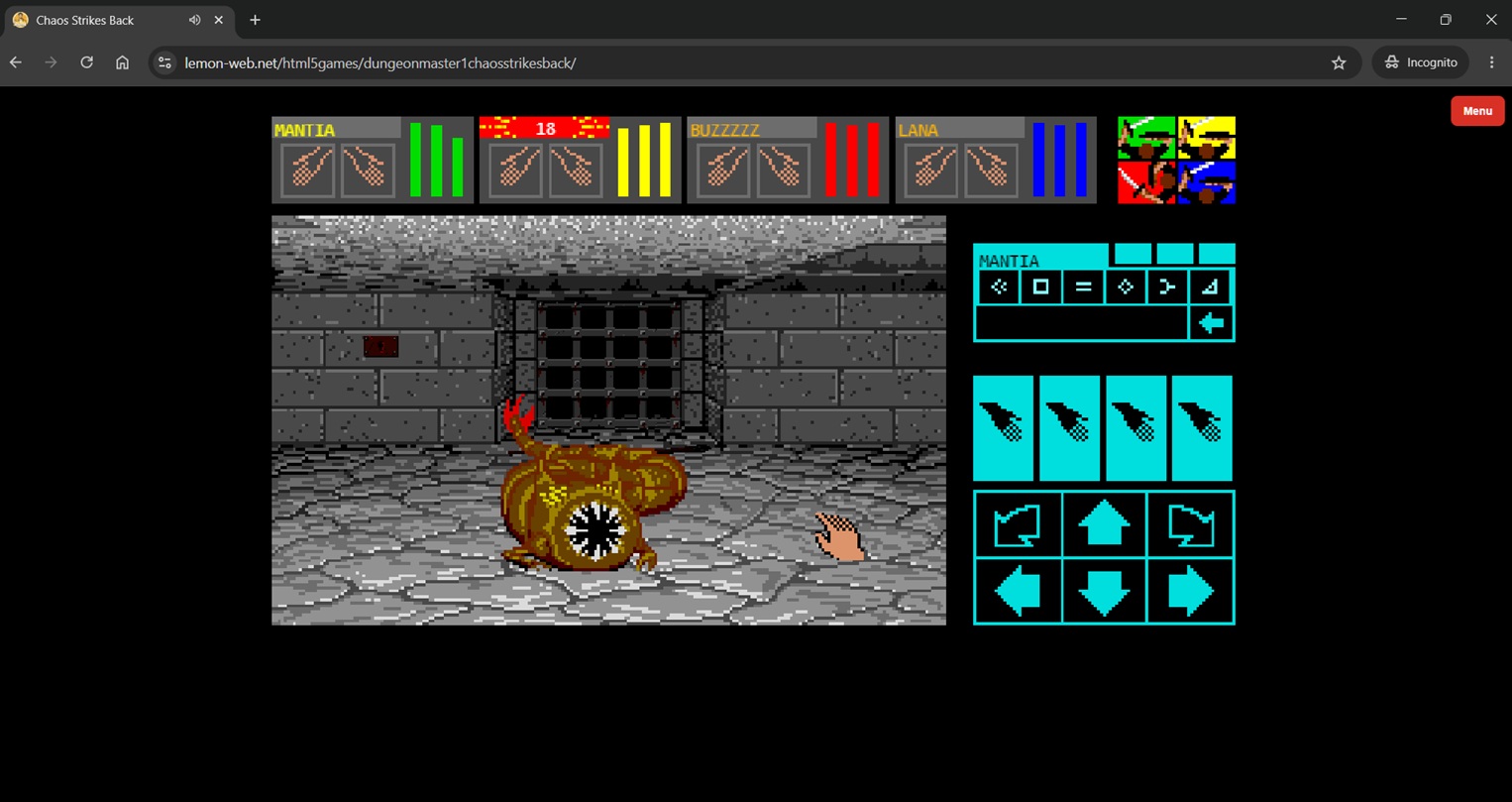
Task: Click the spell backspace arrow
Action: [1211, 323]
